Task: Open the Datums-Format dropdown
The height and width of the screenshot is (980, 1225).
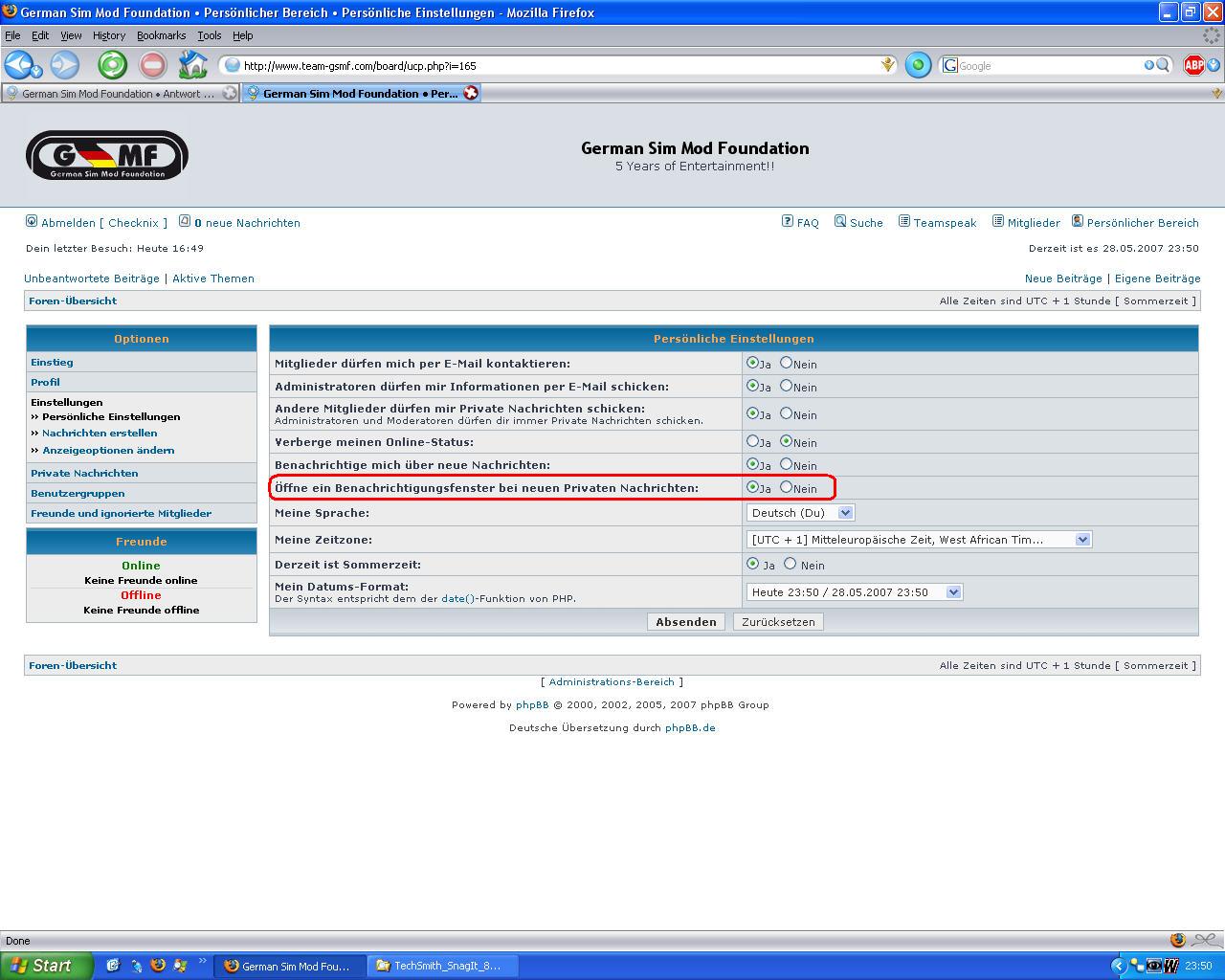Action: [x=953, y=592]
